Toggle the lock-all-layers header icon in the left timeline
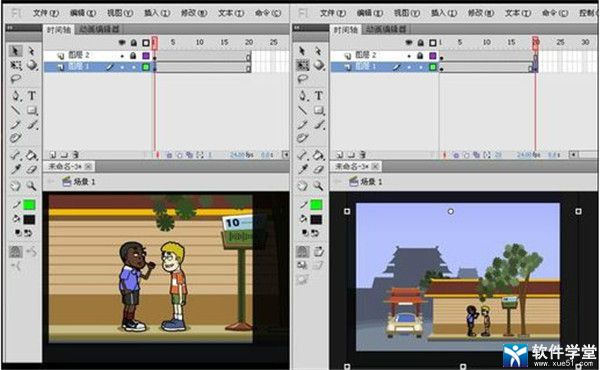The height and width of the screenshot is (370, 600). (x=134, y=43)
